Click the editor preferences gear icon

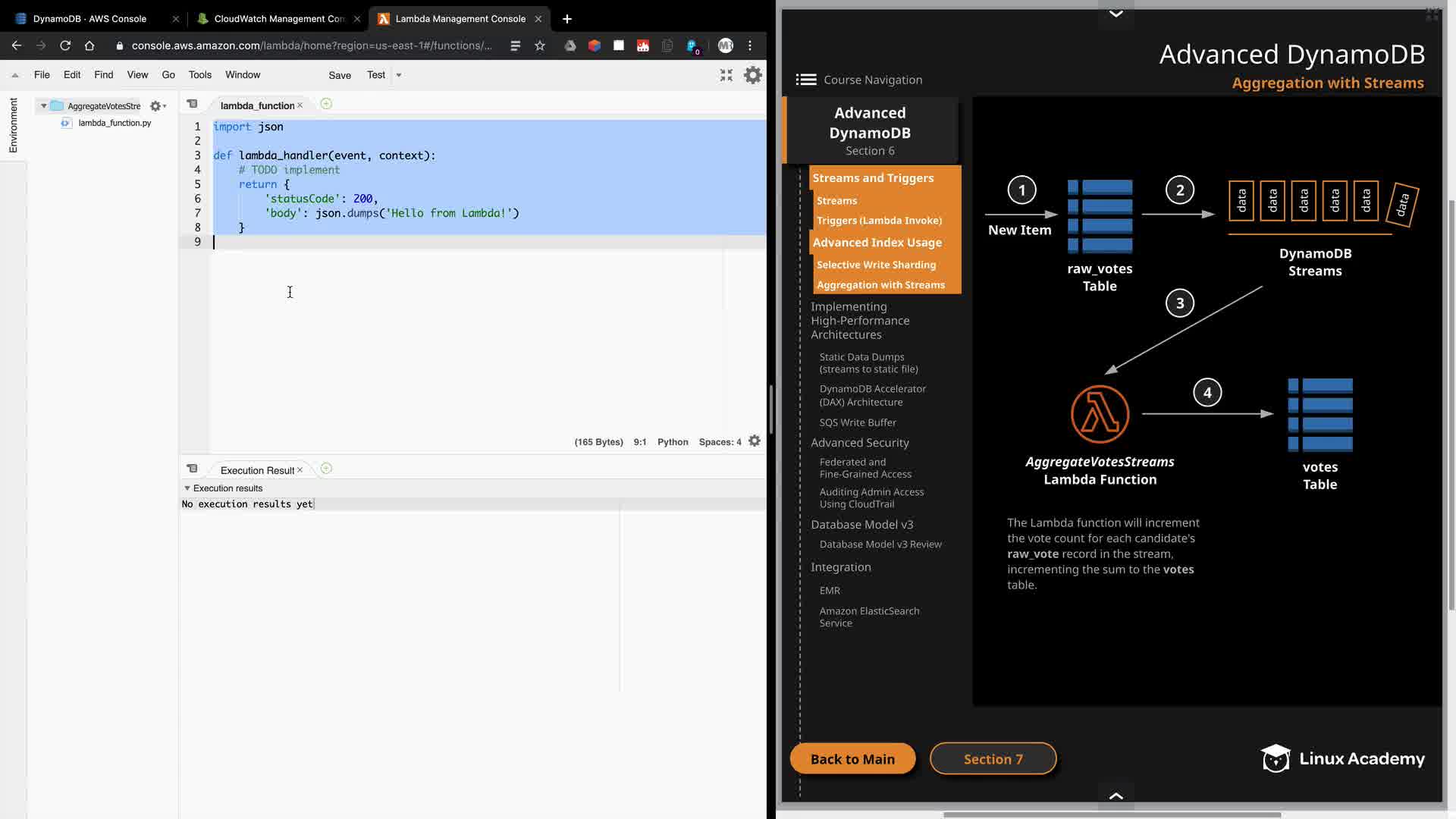752,75
